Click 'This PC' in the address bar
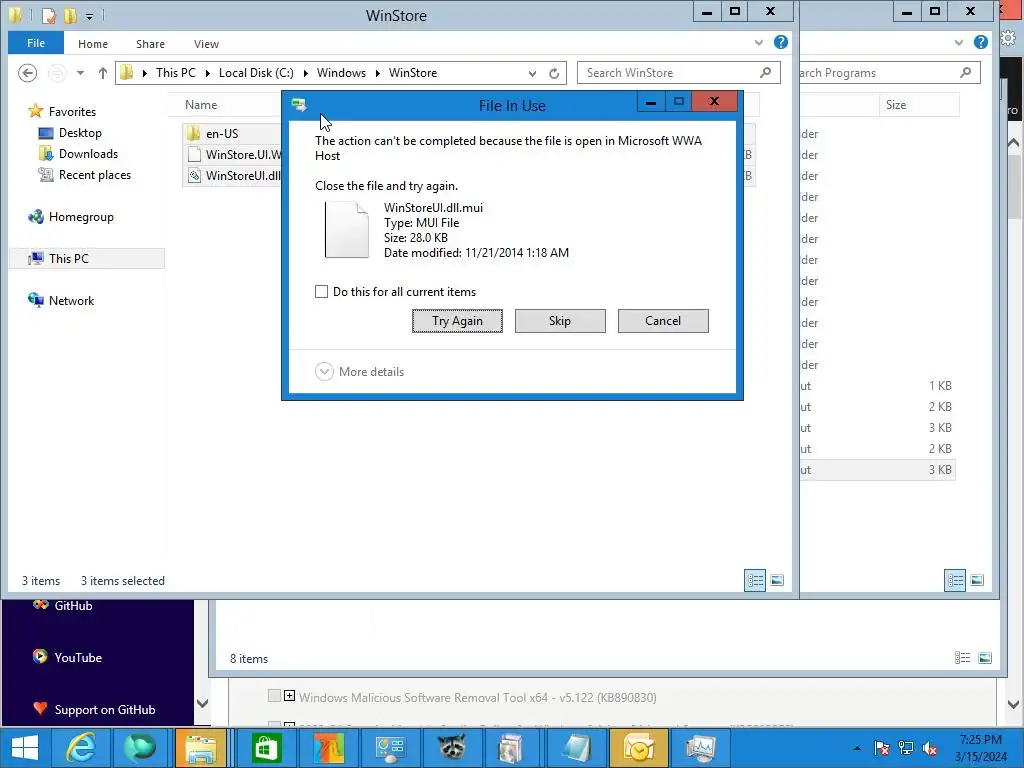The height and width of the screenshot is (768, 1024). point(176,72)
